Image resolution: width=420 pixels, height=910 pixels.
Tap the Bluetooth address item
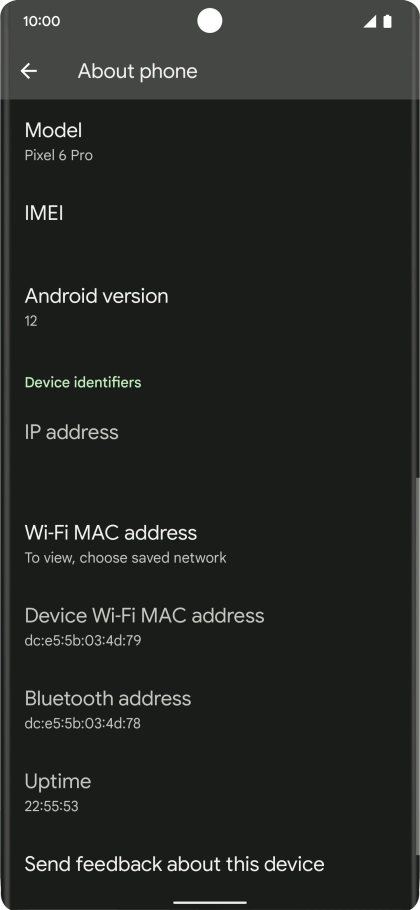pos(210,710)
